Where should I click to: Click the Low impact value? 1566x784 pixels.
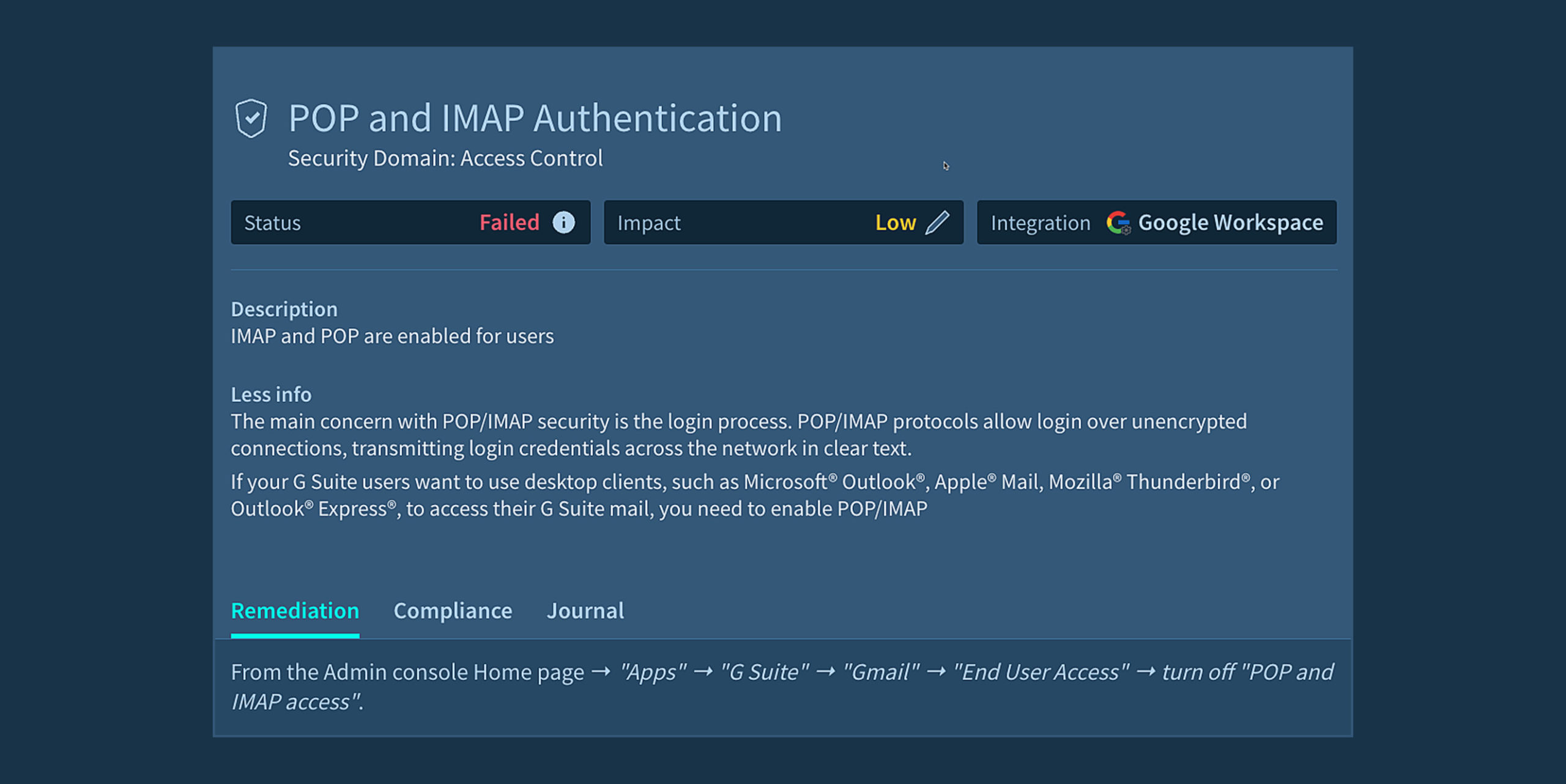pyautogui.click(x=895, y=223)
